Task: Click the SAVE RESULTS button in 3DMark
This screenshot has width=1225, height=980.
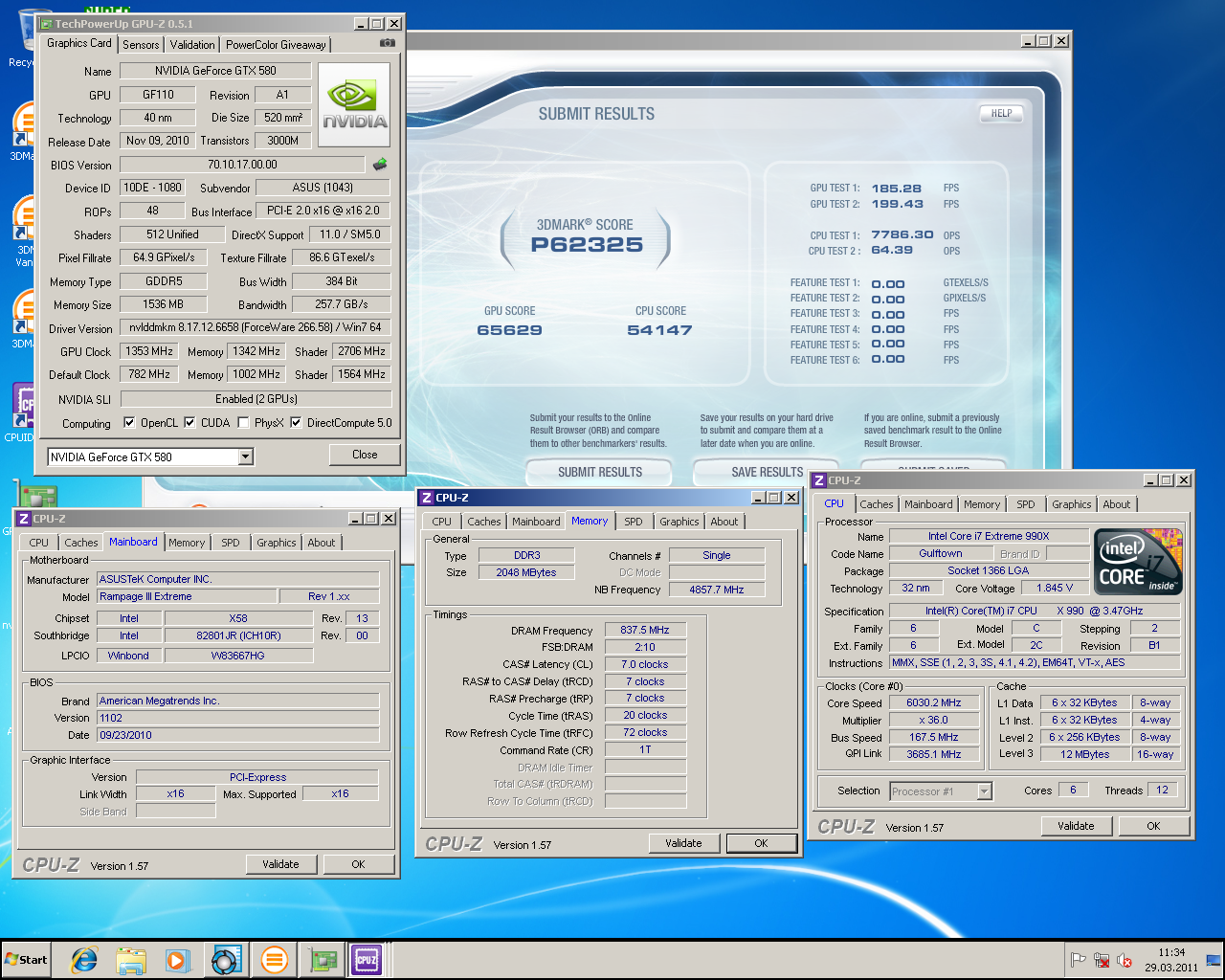Action: click(x=768, y=472)
